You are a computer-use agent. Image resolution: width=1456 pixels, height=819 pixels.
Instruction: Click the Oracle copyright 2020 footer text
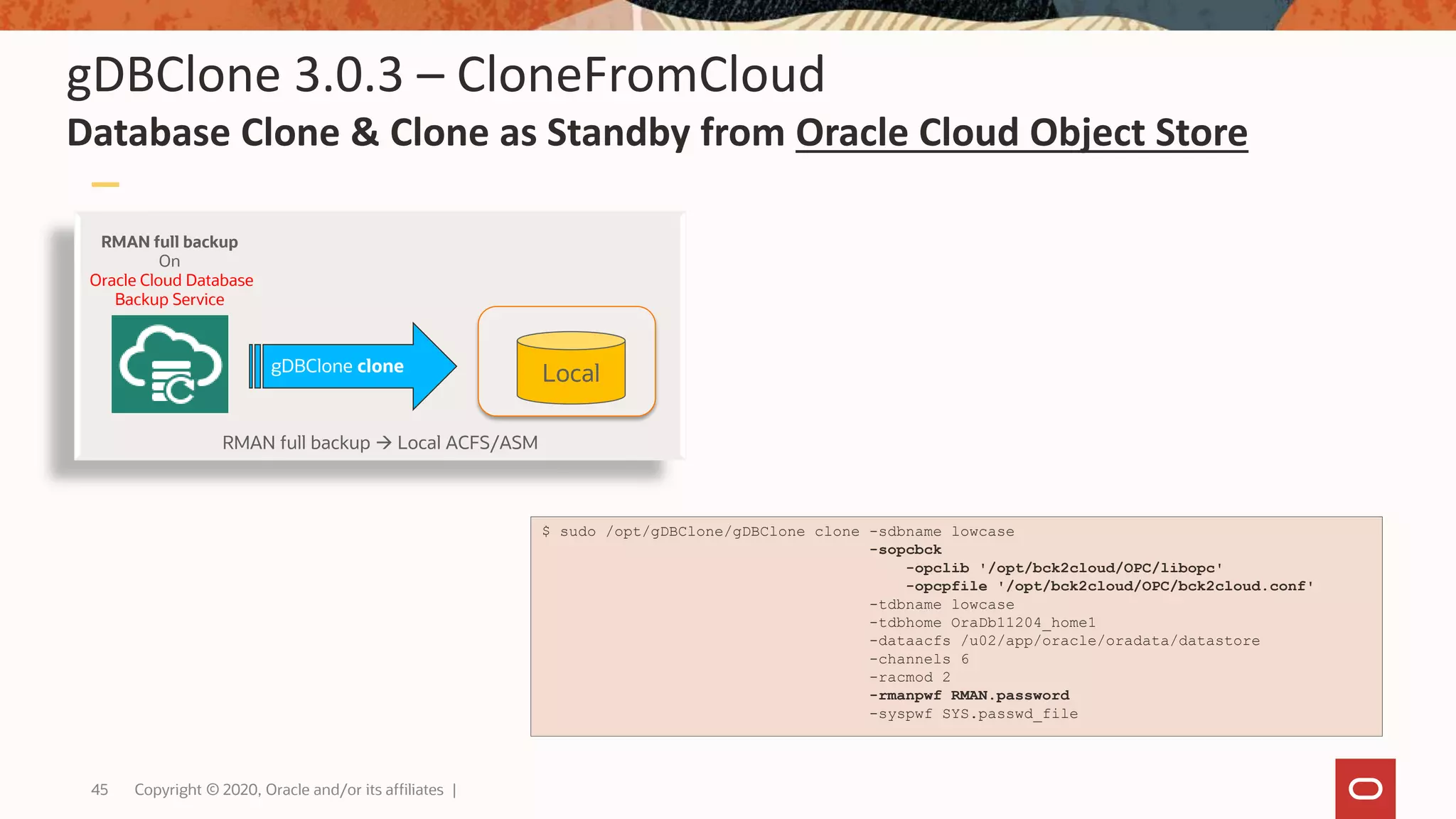click(289, 790)
